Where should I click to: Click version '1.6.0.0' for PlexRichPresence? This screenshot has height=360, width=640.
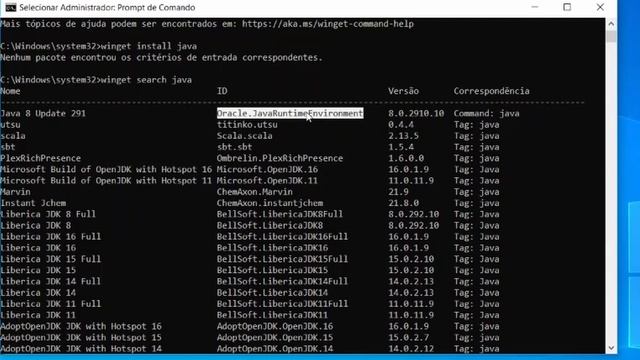[406, 158]
